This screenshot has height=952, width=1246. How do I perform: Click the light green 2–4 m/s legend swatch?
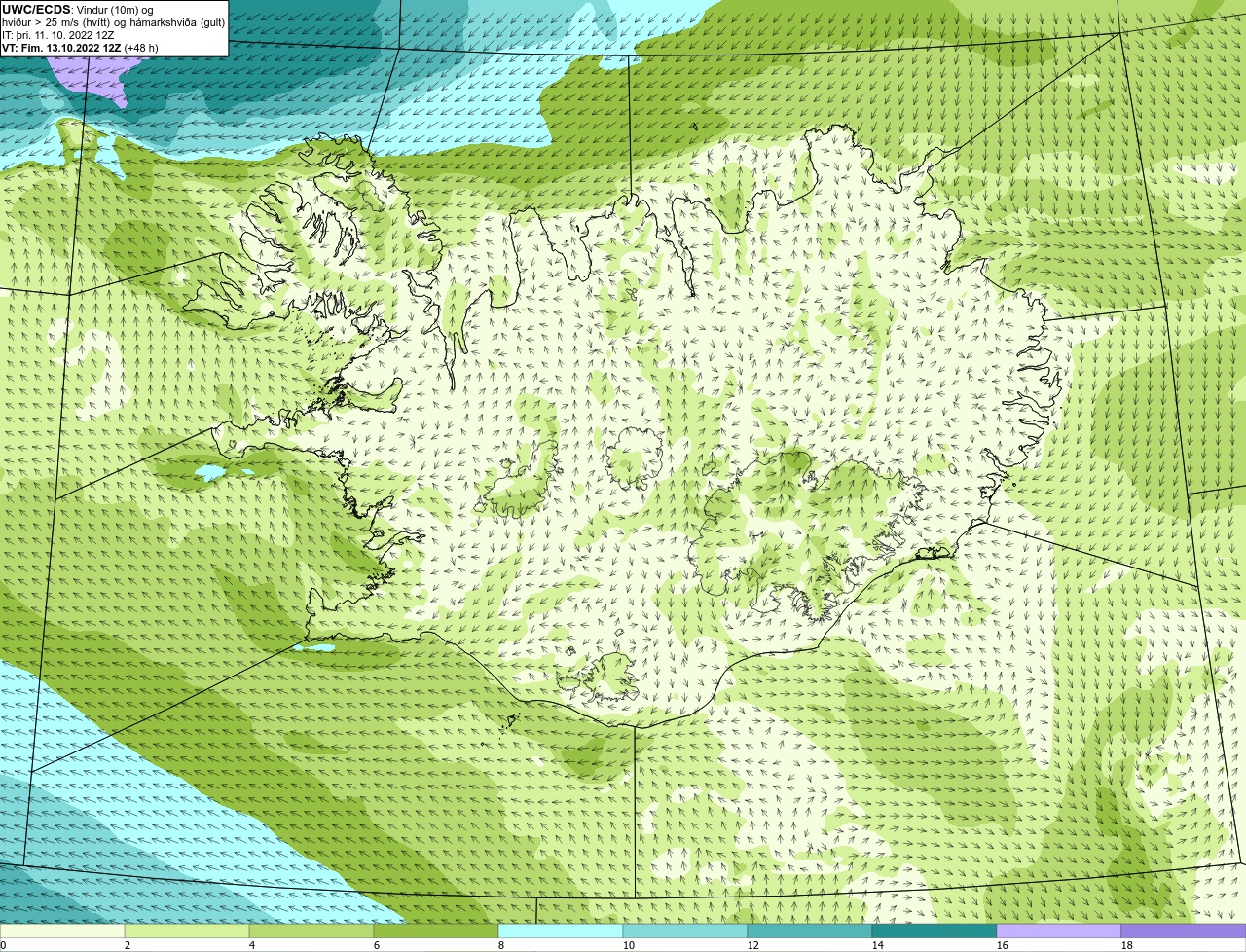tap(187, 932)
